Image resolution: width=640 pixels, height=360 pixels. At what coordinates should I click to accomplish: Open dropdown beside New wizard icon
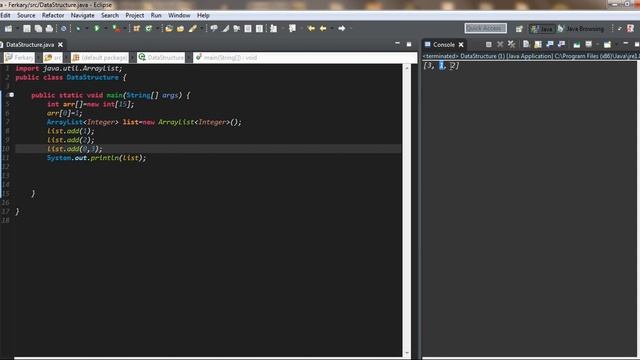coord(18,29)
